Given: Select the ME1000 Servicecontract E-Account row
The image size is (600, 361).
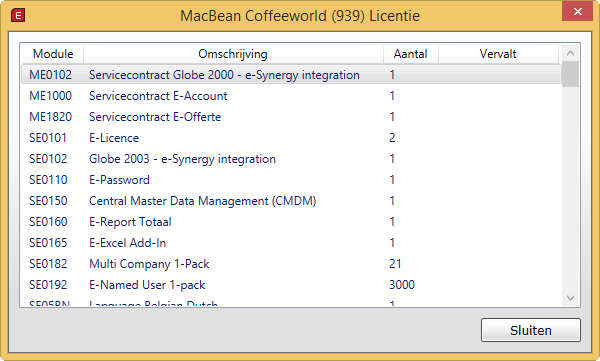Looking at the screenshot, I should pyautogui.click(x=292, y=96).
